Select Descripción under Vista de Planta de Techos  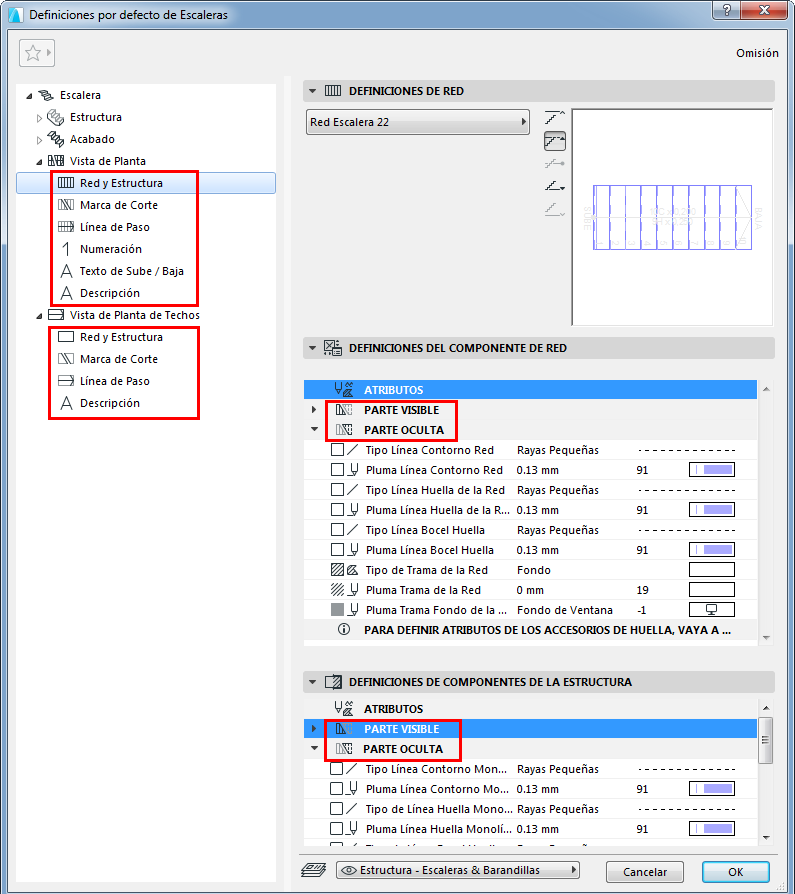[109, 403]
